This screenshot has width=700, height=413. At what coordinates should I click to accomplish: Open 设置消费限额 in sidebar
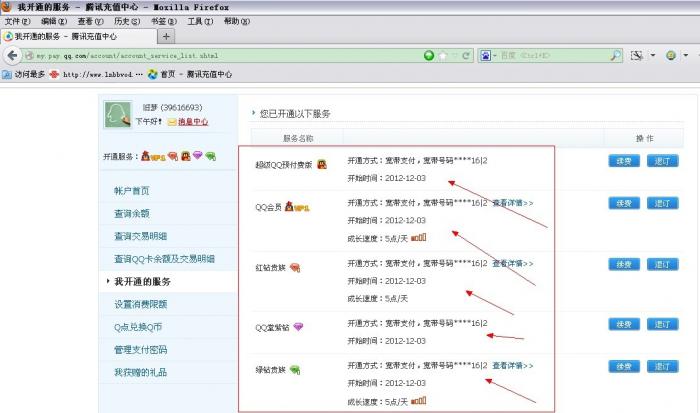point(141,305)
